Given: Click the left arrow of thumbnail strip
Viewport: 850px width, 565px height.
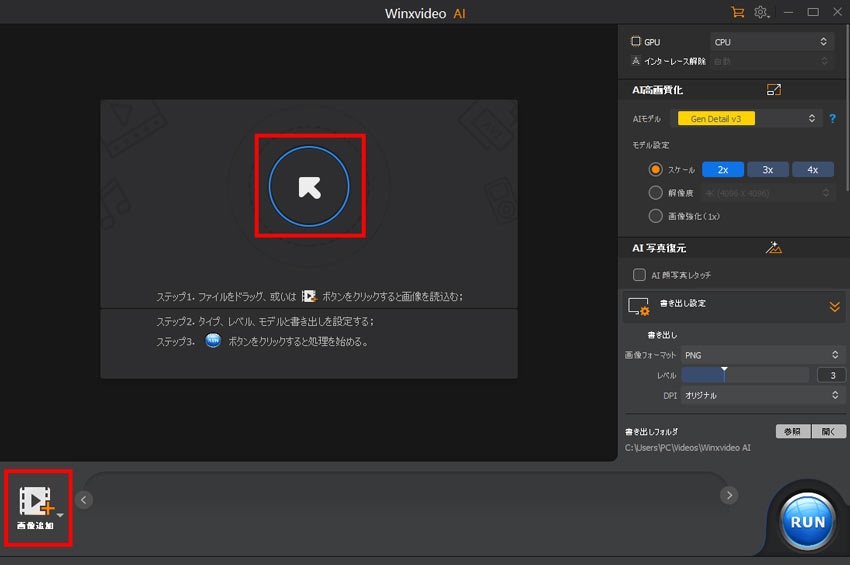Looking at the screenshot, I should (x=83, y=500).
